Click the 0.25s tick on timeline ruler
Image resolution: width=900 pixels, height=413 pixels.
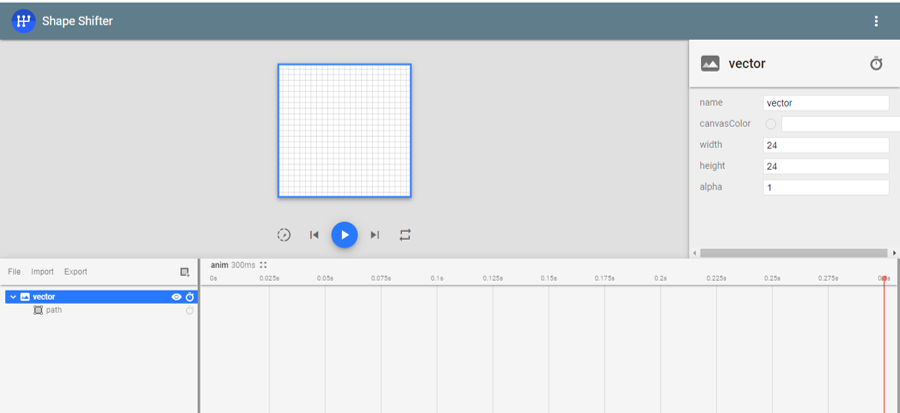click(772, 278)
